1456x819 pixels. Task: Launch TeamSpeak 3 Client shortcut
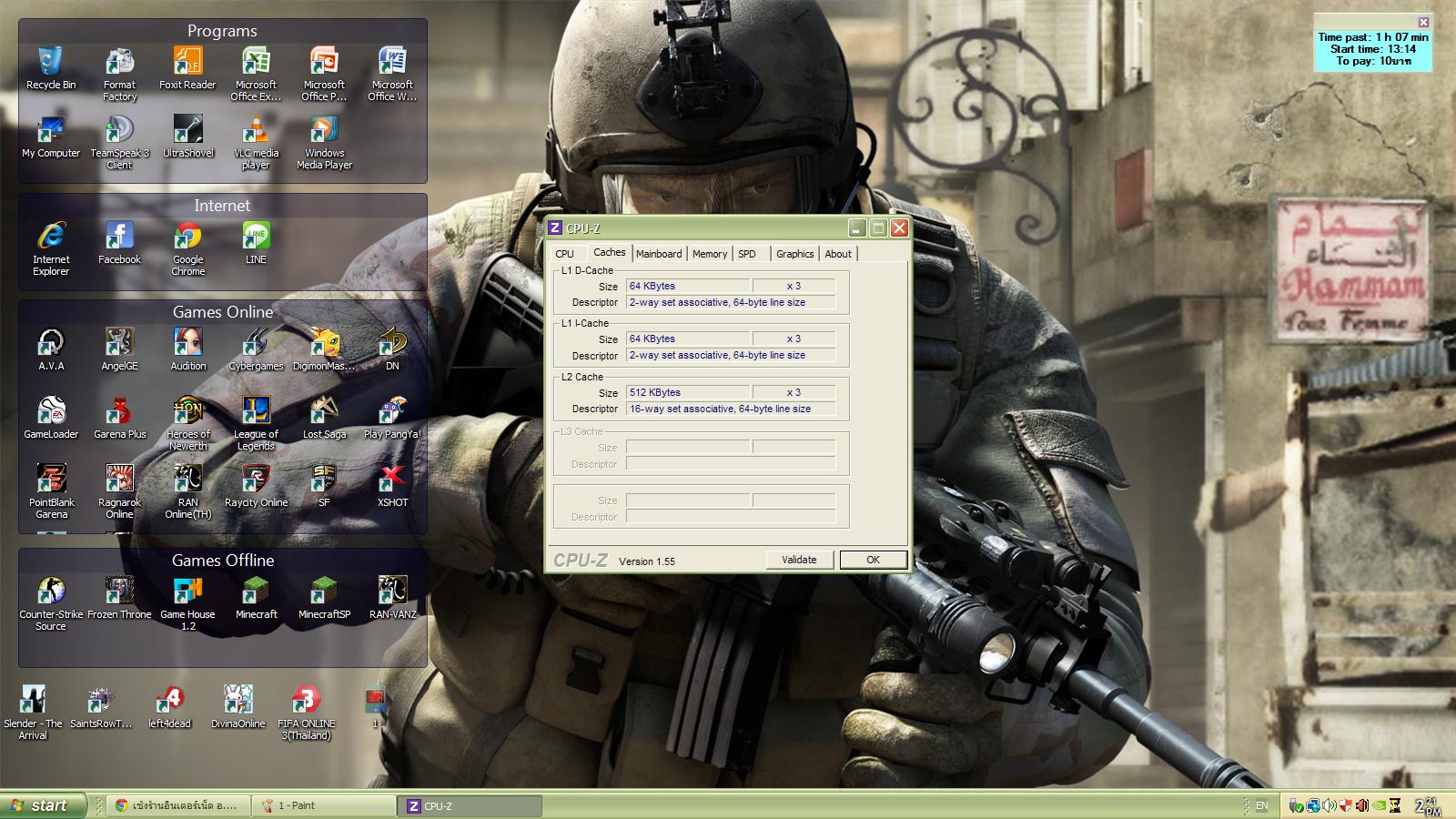pos(119,142)
